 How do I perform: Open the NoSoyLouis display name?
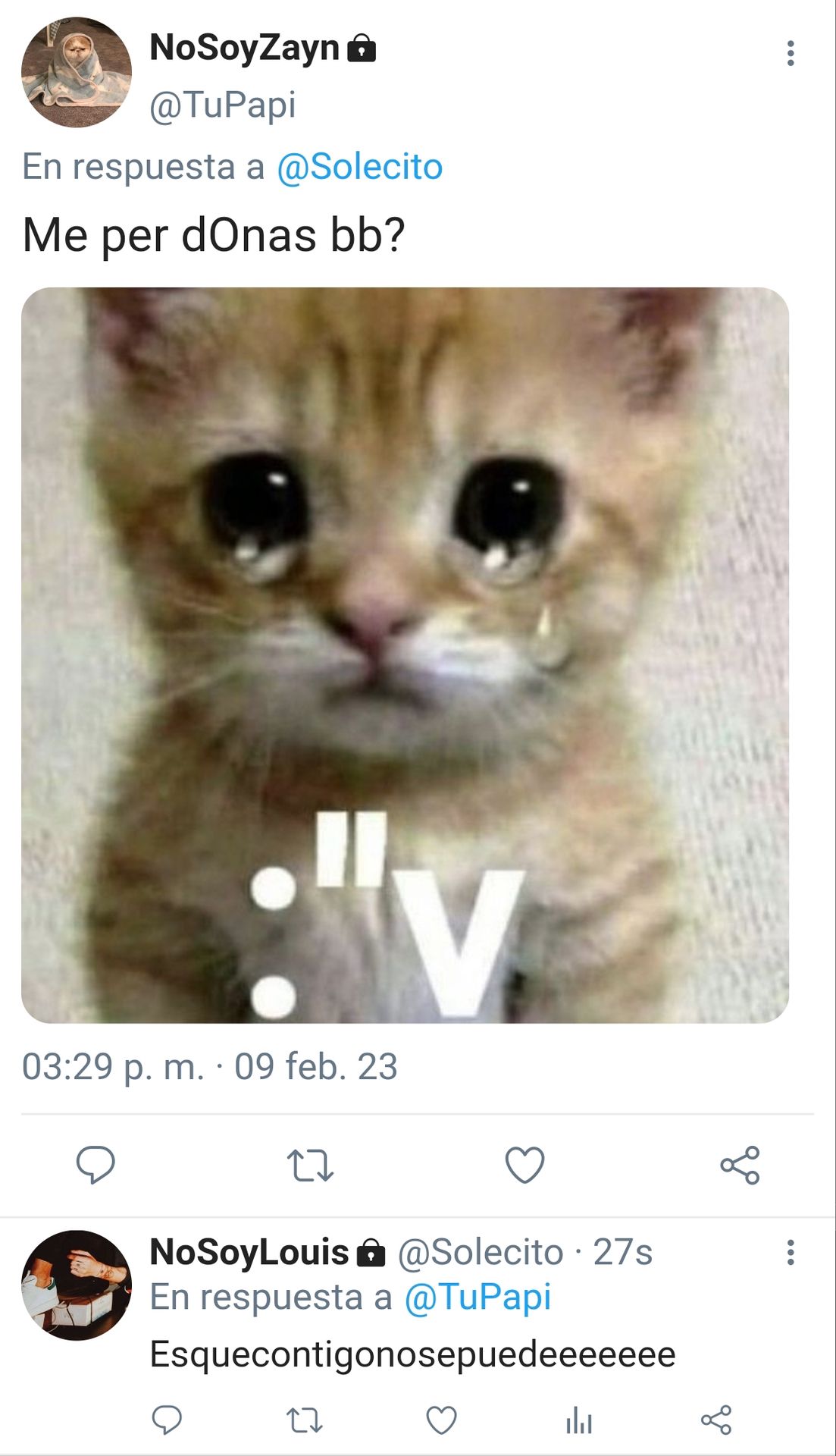(x=249, y=1252)
